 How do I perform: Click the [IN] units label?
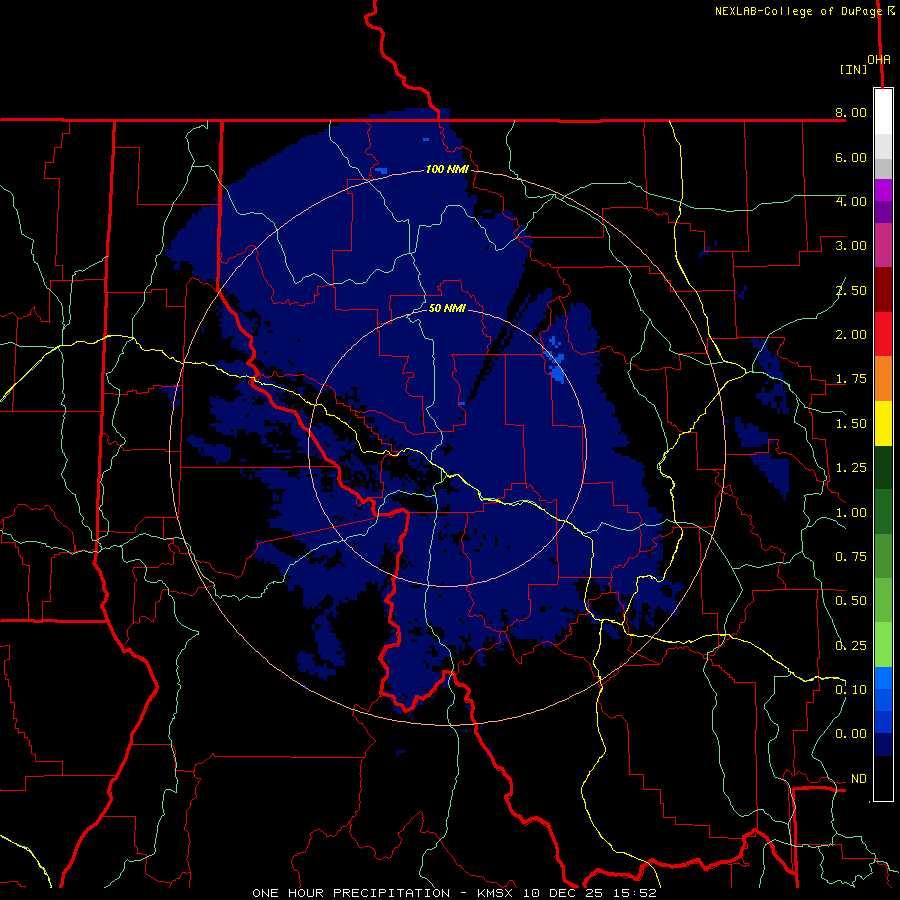853,69
